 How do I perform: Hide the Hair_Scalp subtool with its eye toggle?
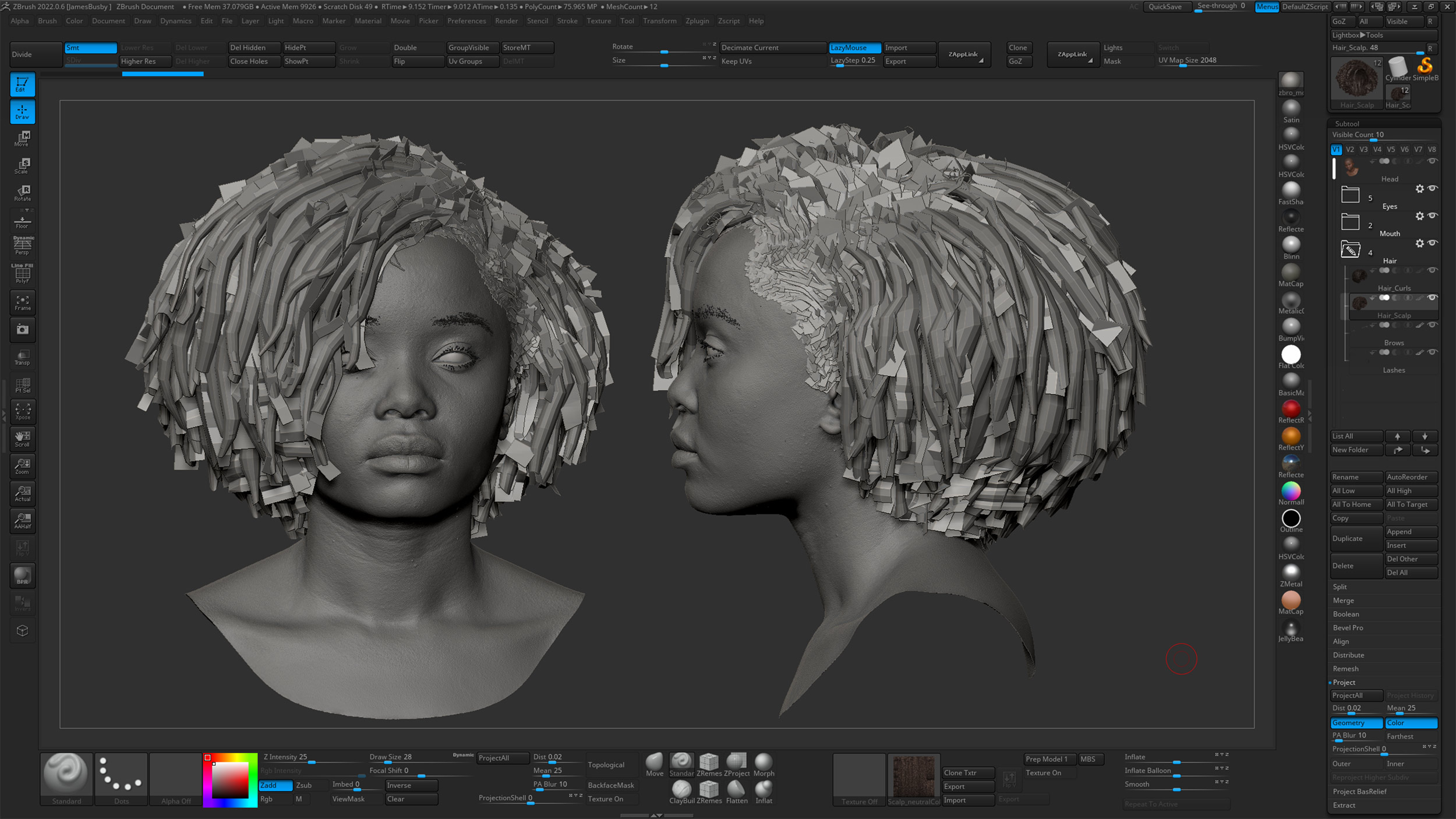pos(1433,298)
